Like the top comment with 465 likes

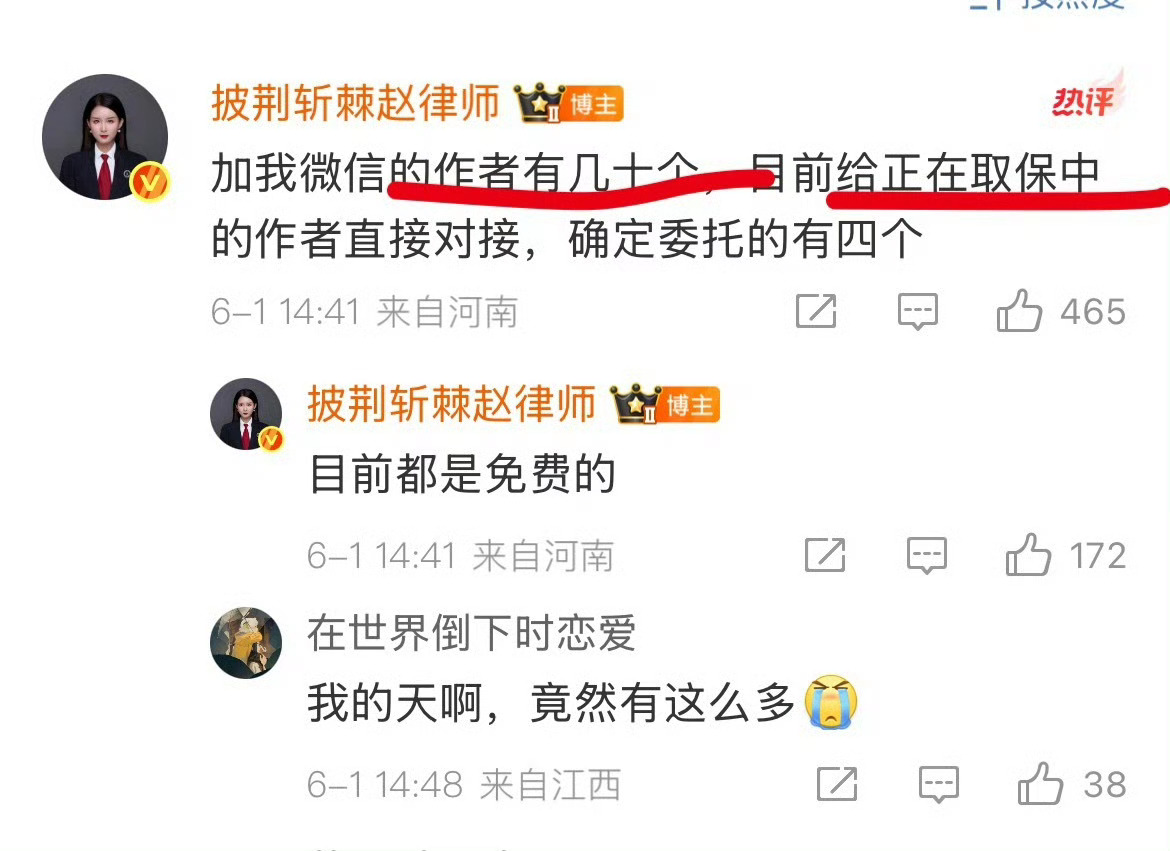pos(1019,311)
